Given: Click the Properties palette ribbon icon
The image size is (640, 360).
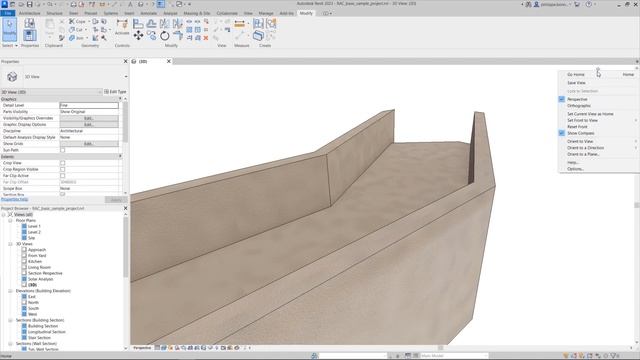Looking at the screenshot, I should coord(29,35).
